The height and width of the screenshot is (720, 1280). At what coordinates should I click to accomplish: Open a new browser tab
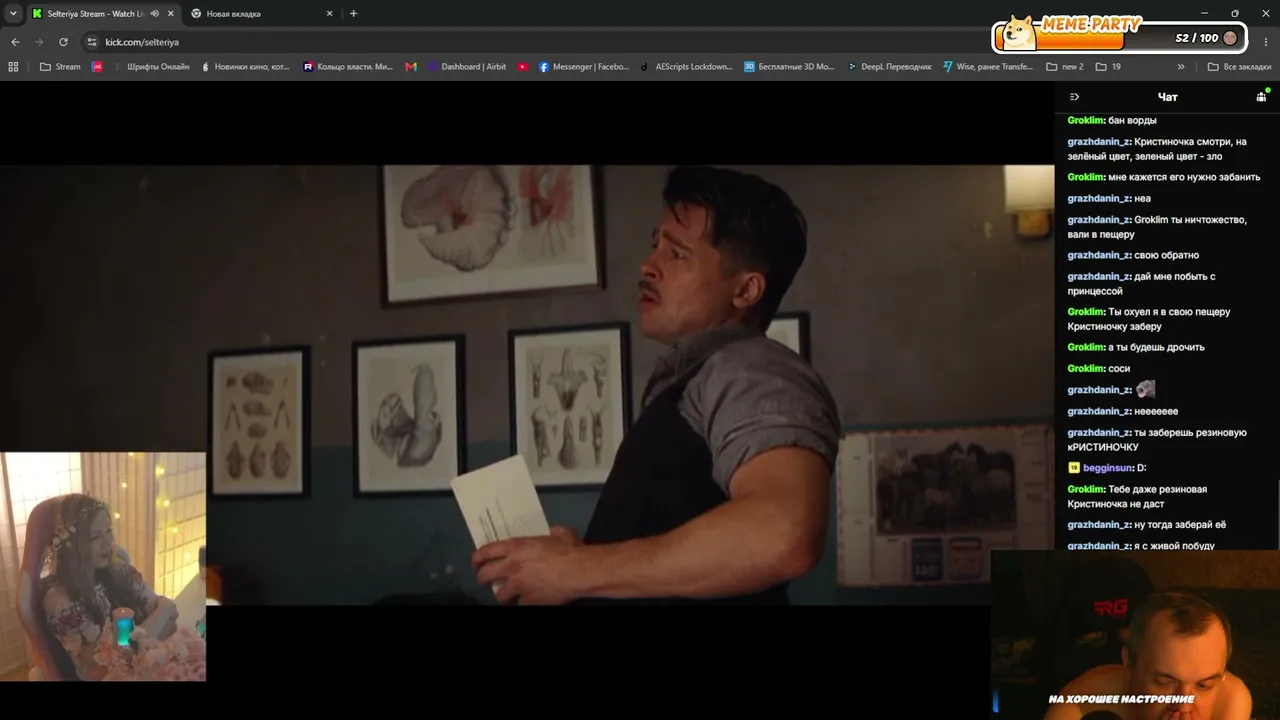(x=353, y=14)
